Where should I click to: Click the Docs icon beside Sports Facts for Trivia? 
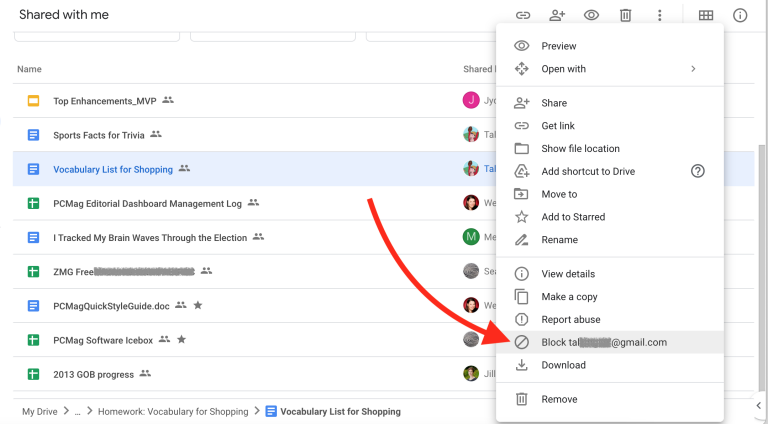tap(33, 135)
